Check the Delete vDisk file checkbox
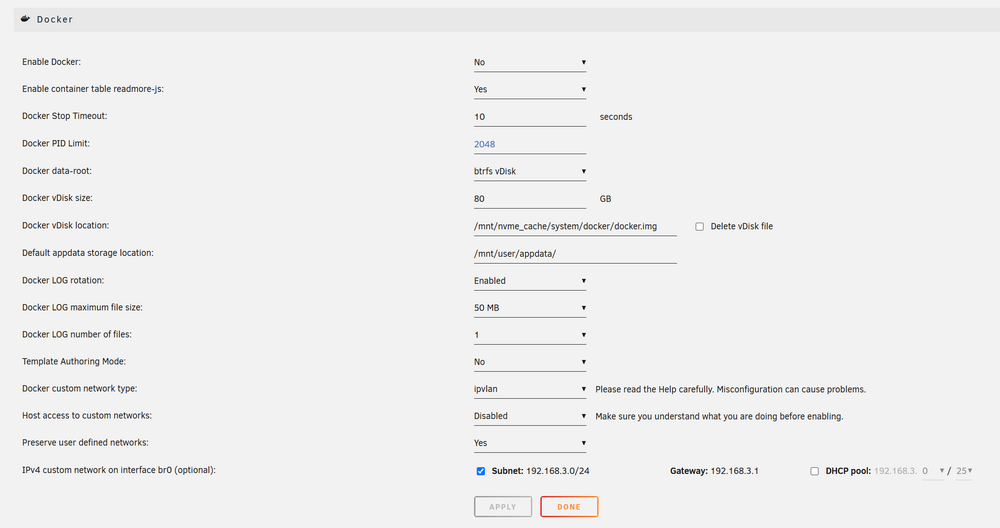Viewport: 1000px width, 528px height. click(700, 226)
